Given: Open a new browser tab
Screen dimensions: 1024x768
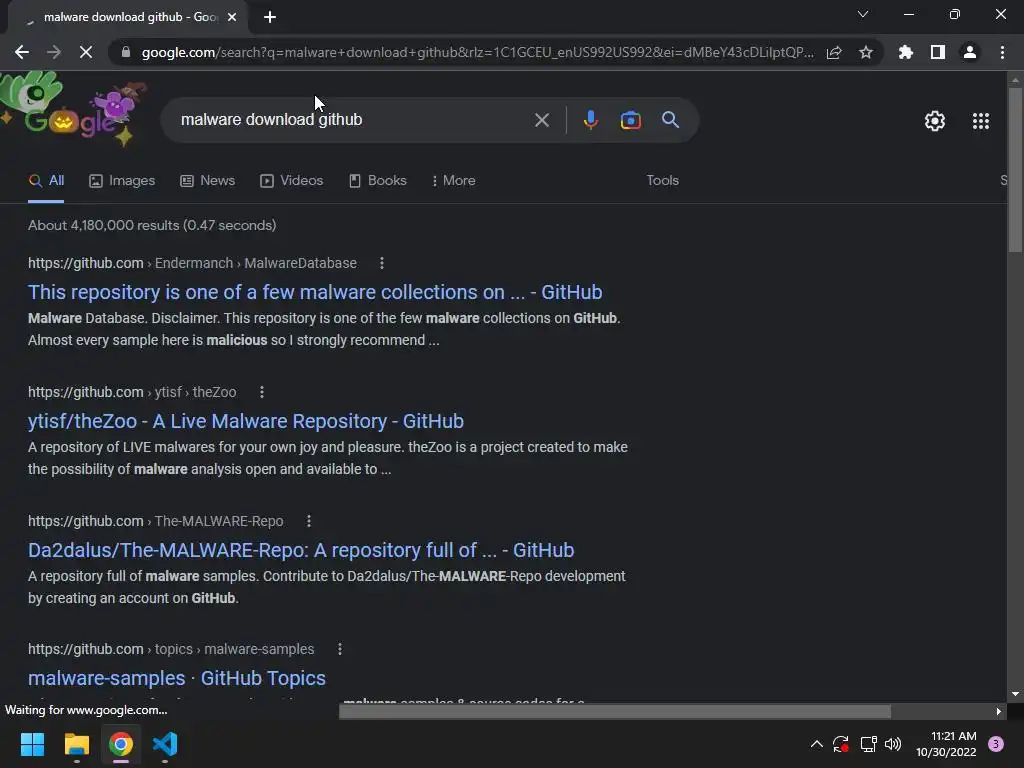Looking at the screenshot, I should [270, 17].
